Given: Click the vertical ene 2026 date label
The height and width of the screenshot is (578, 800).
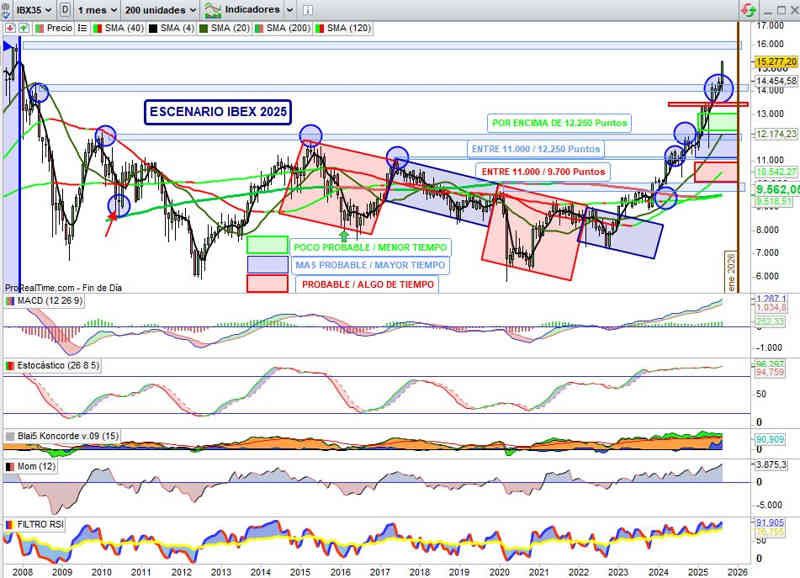Looking at the screenshot, I should (x=732, y=271).
